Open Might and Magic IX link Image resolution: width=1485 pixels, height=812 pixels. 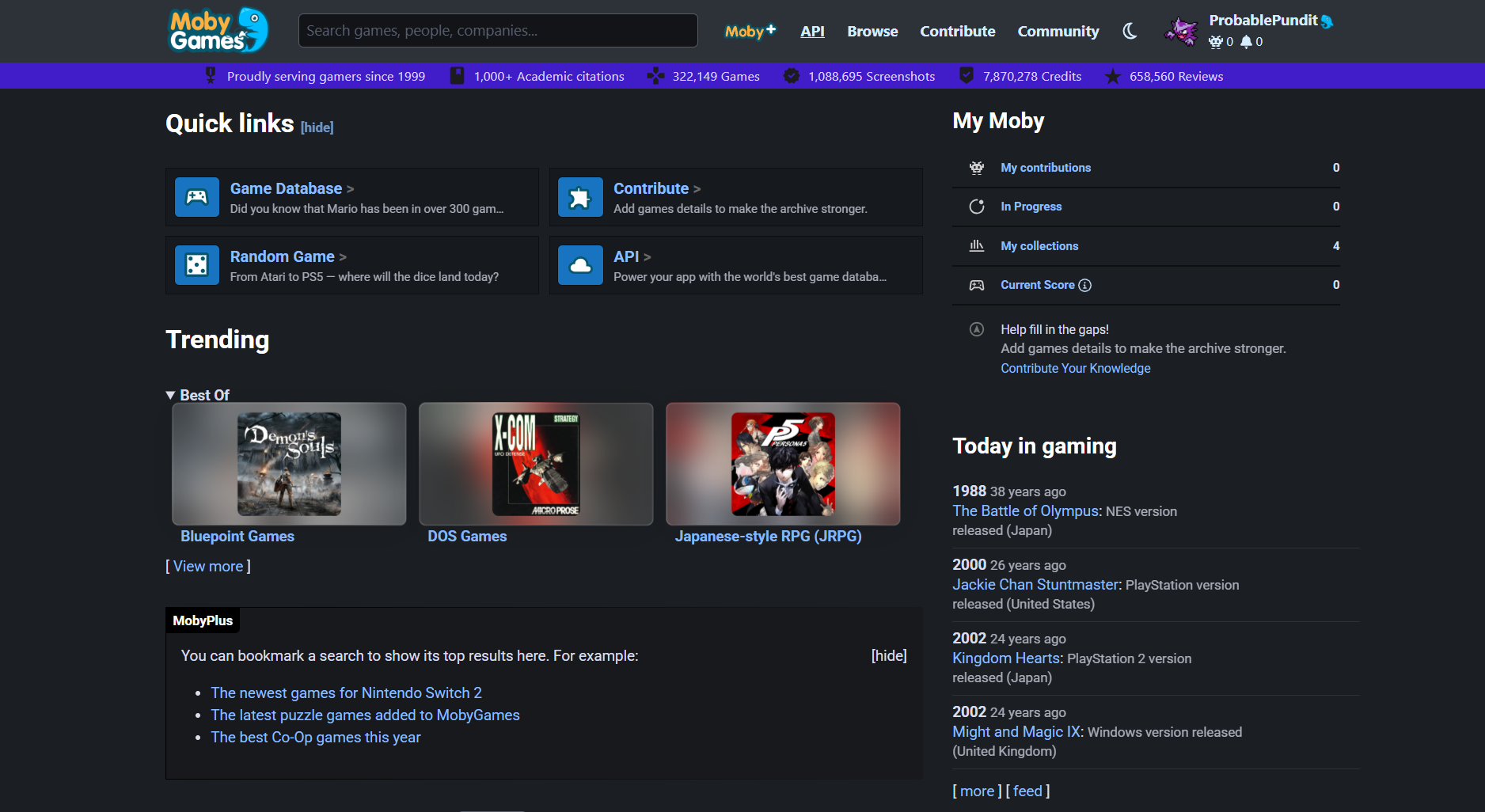tap(1016, 731)
